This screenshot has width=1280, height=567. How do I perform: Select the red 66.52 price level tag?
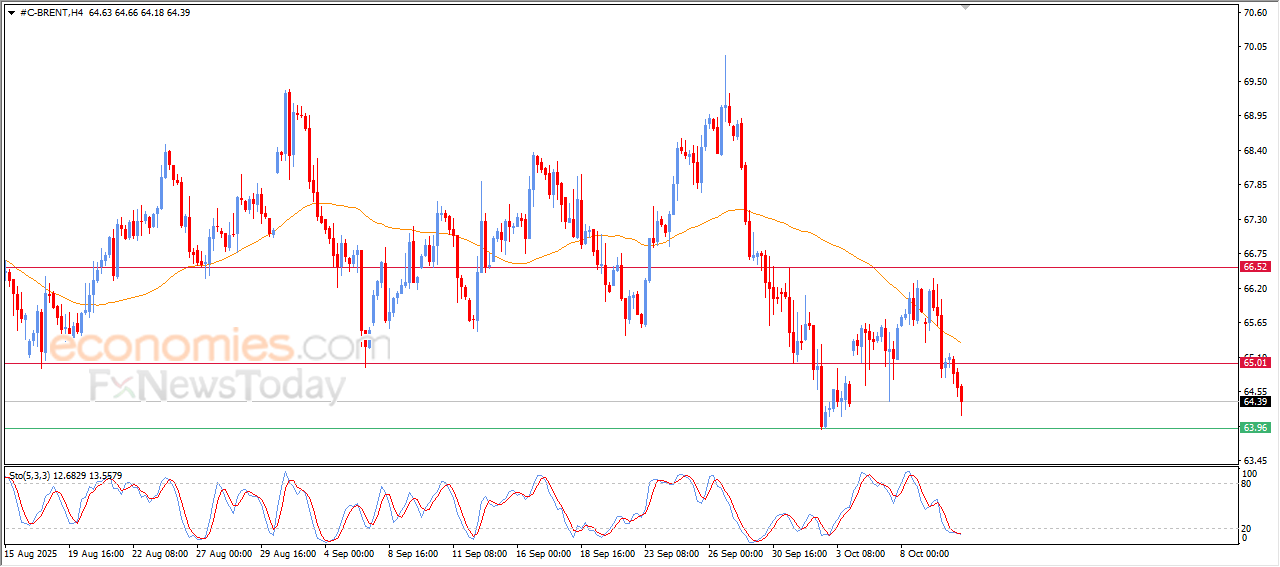pyautogui.click(x=1255, y=267)
